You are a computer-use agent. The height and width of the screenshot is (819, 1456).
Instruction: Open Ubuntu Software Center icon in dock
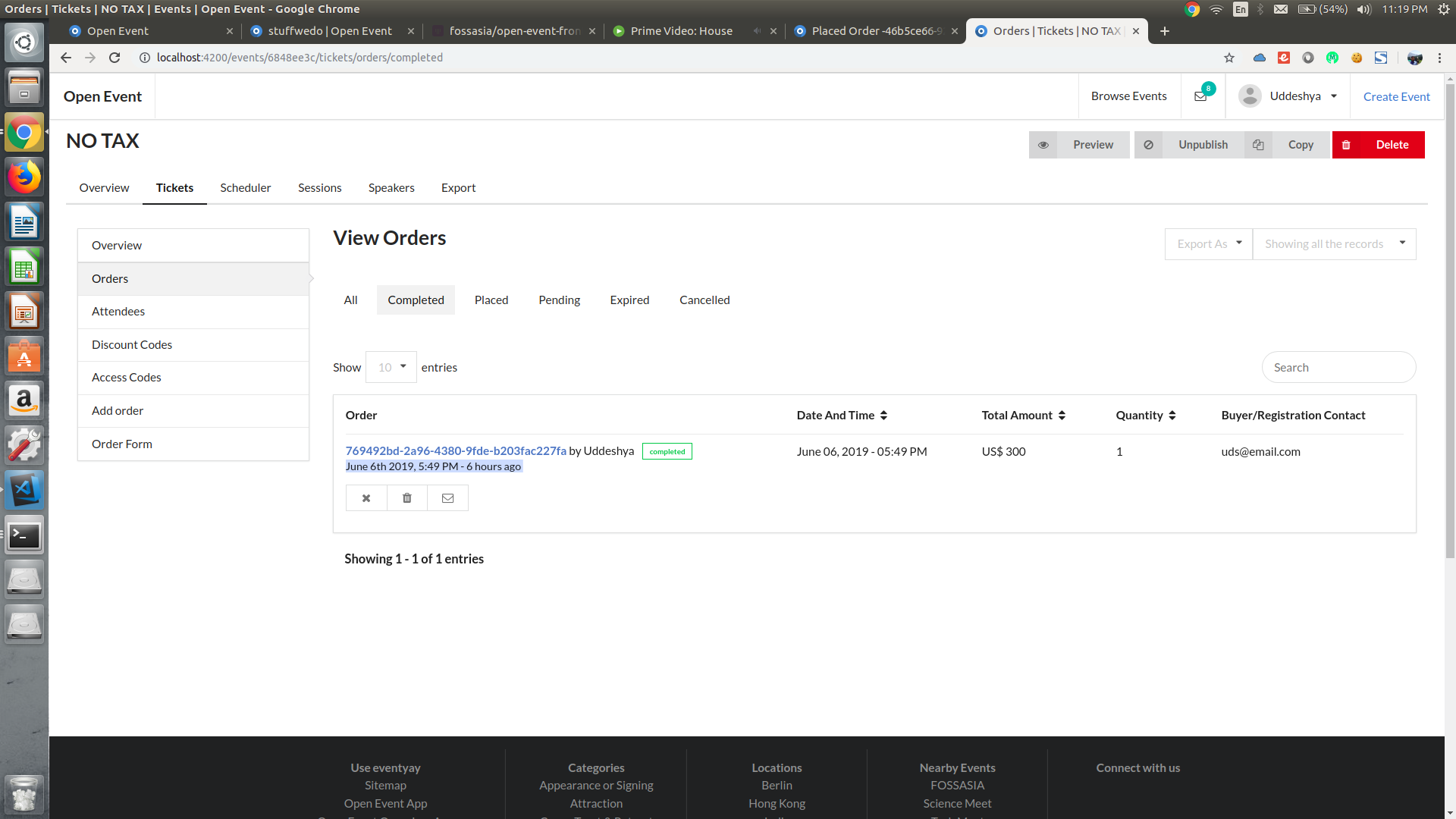click(24, 356)
